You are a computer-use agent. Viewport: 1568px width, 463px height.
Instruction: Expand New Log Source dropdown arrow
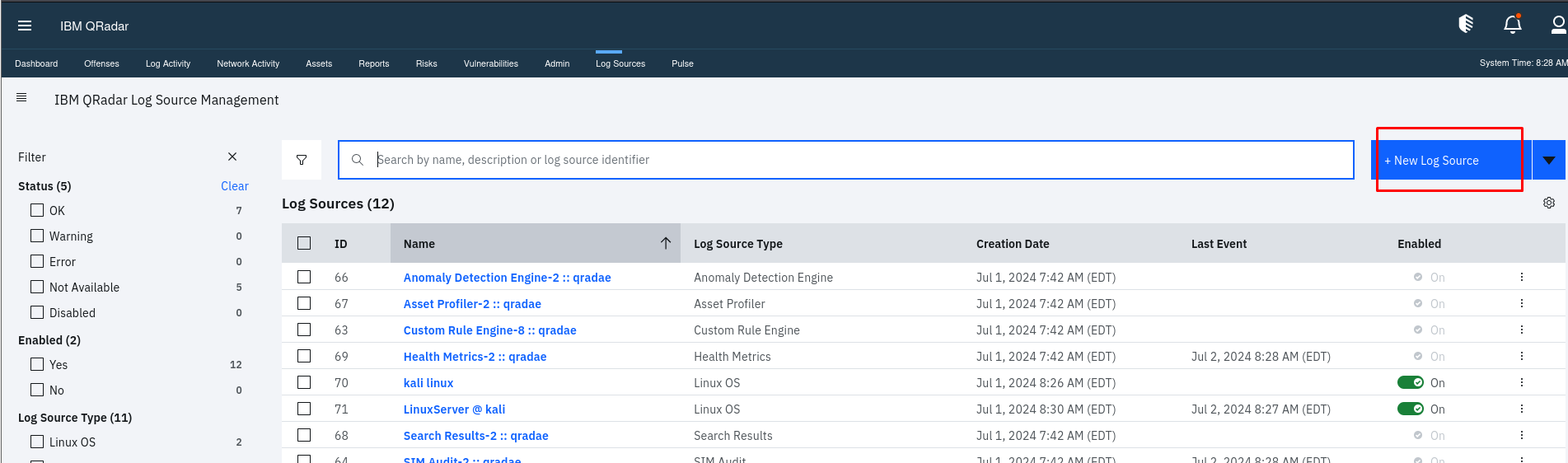1549,160
